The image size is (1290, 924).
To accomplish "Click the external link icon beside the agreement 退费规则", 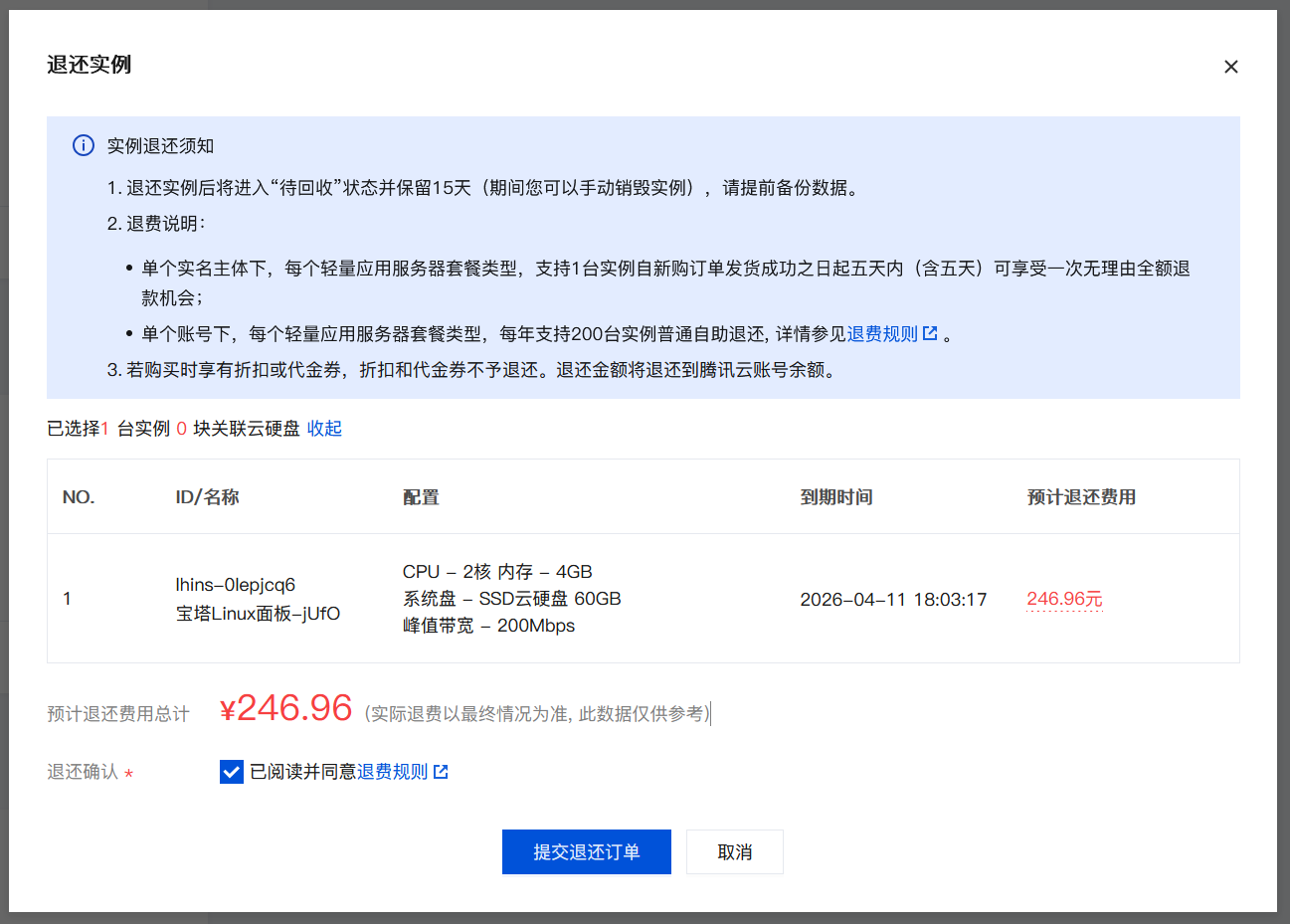I will [441, 771].
